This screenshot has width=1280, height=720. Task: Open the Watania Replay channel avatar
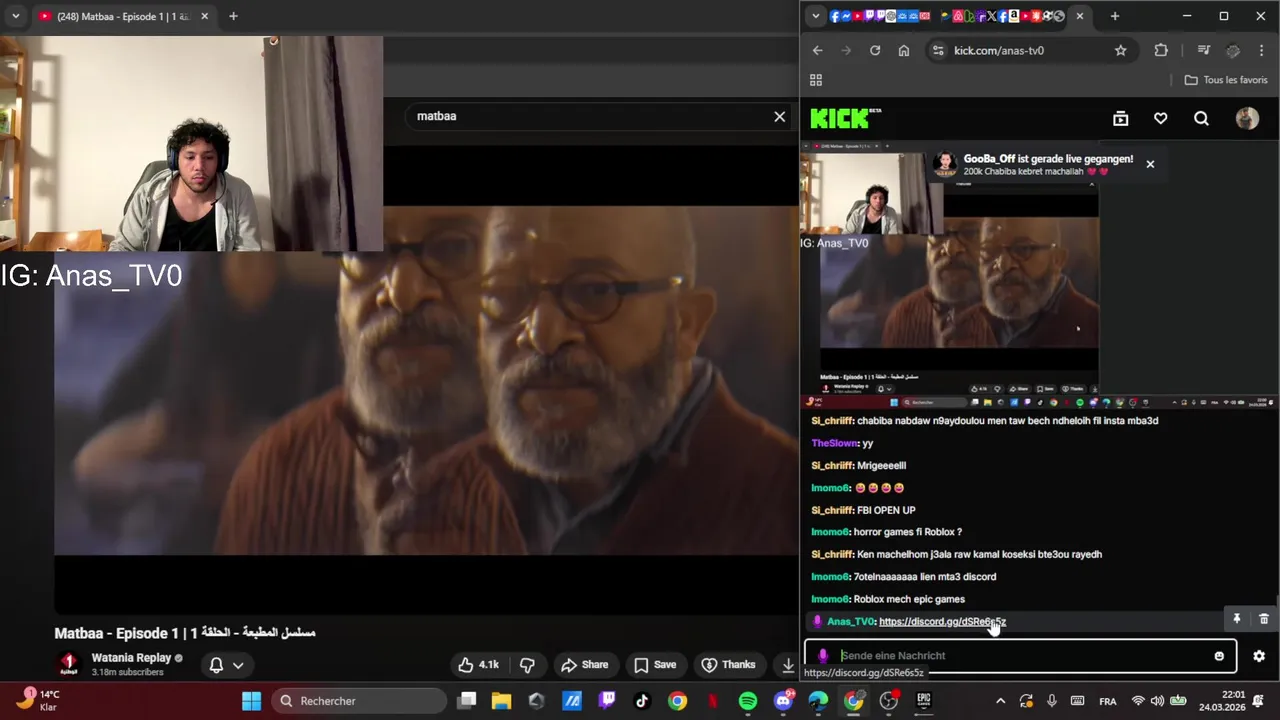pyautogui.click(x=69, y=664)
